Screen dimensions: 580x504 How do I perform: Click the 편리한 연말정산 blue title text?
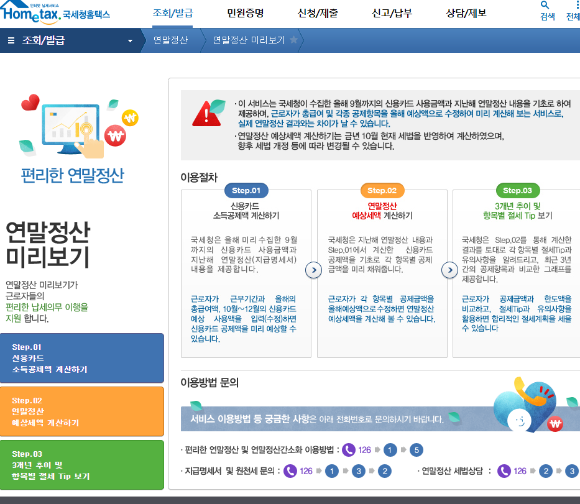coord(72,176)
